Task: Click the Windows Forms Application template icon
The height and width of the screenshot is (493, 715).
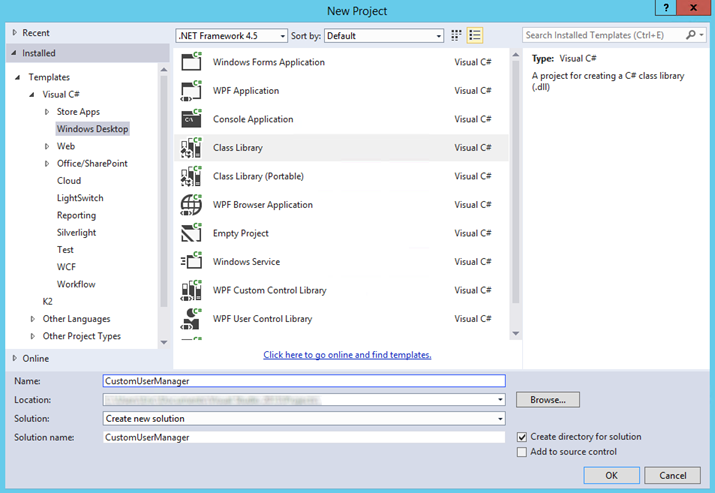Action: (x=191, y=61)
